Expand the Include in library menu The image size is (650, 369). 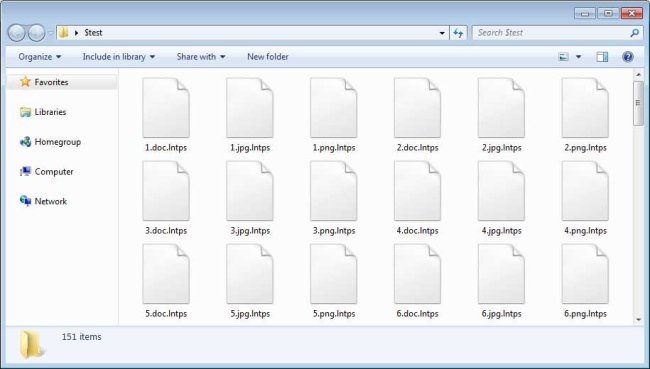tap(119, 57)
